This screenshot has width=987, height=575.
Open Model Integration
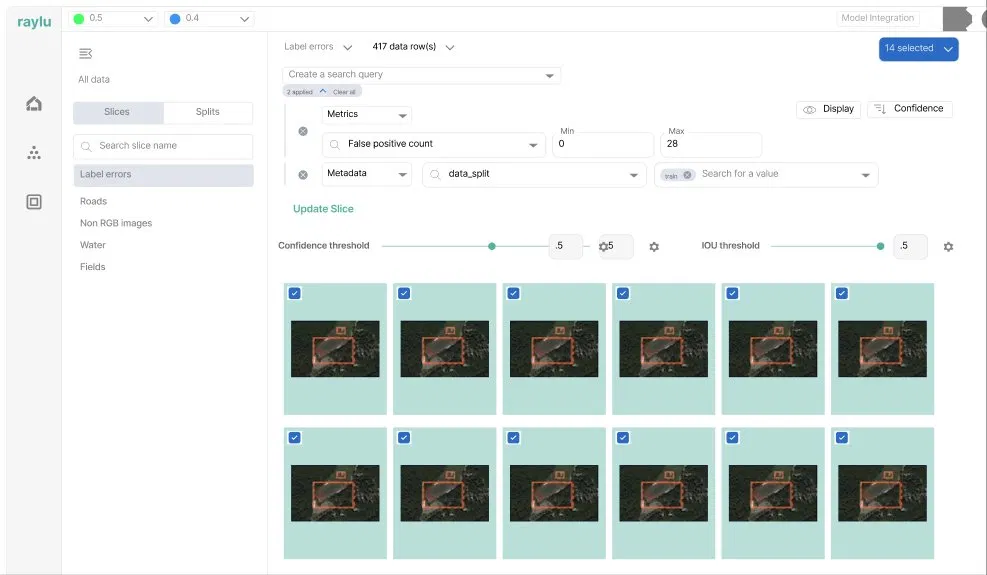point(877,18)
